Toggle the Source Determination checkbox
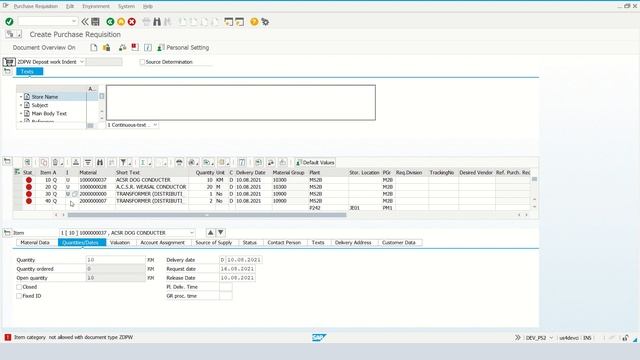640x360 pixels. [142, 62]
